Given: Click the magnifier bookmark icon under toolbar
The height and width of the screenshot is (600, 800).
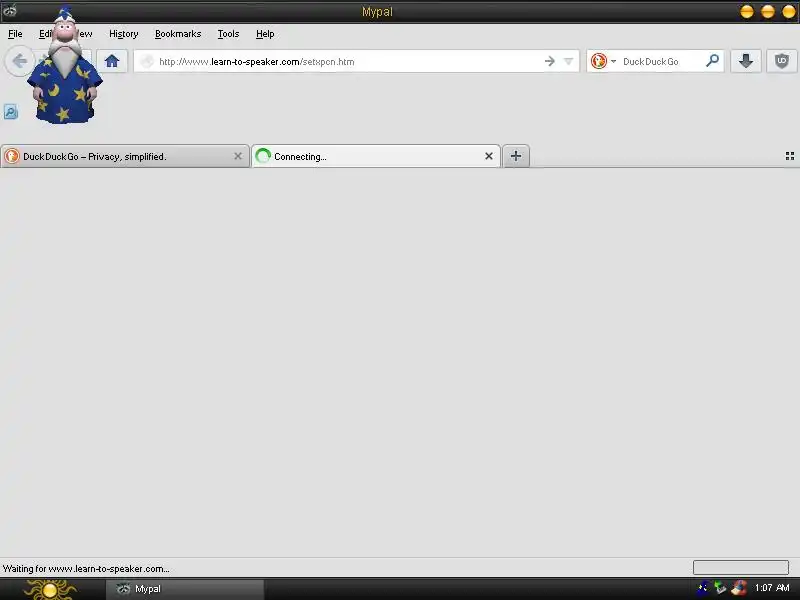Looking at the screenshot, I should tap(11, 111).
